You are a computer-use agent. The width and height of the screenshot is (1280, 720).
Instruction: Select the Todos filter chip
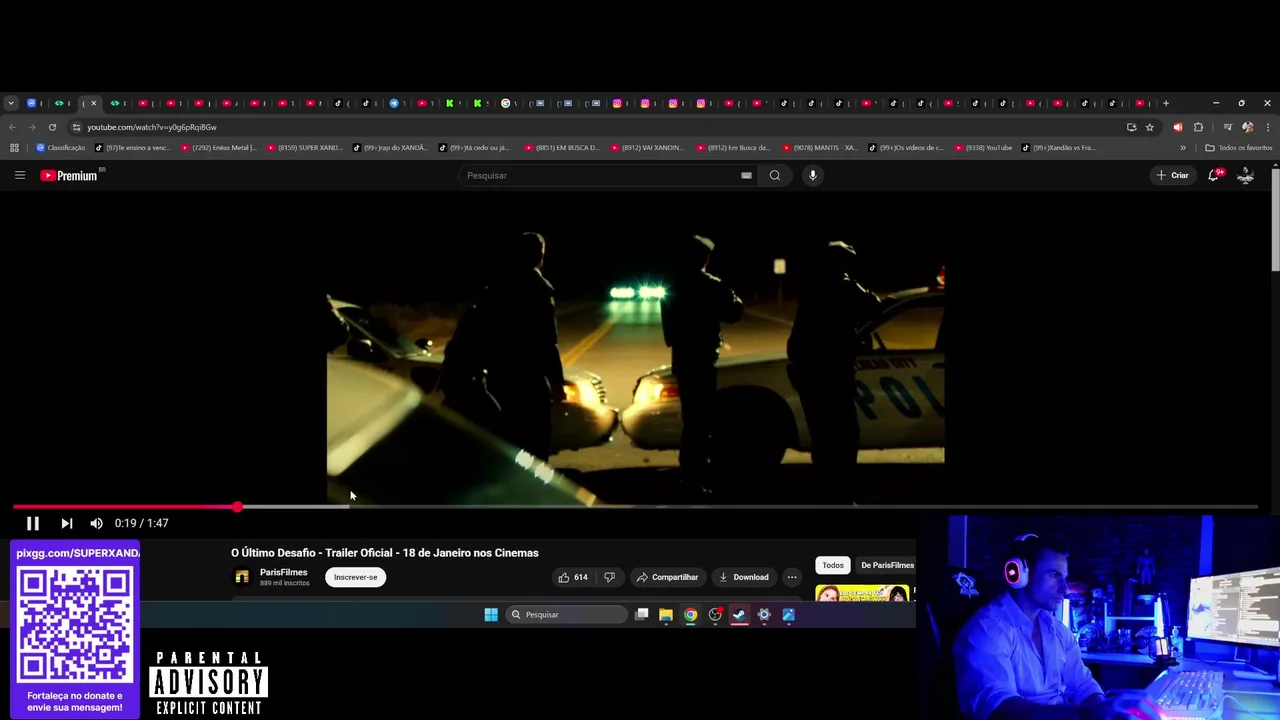[x=833, y=565]
